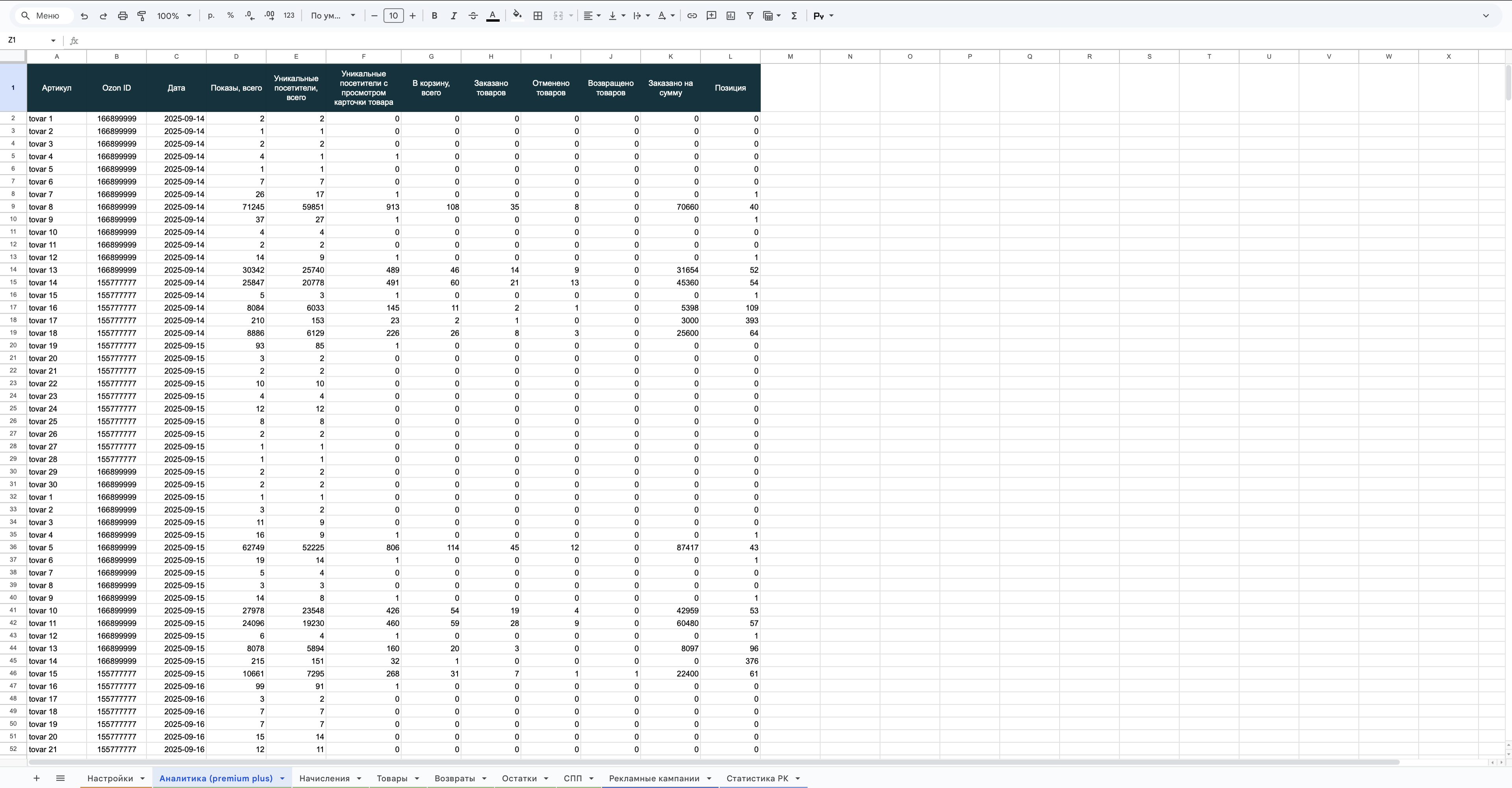The width and height of the screenshot is (1512, 788).
Task: Click the borders icon
Action: 537,16
